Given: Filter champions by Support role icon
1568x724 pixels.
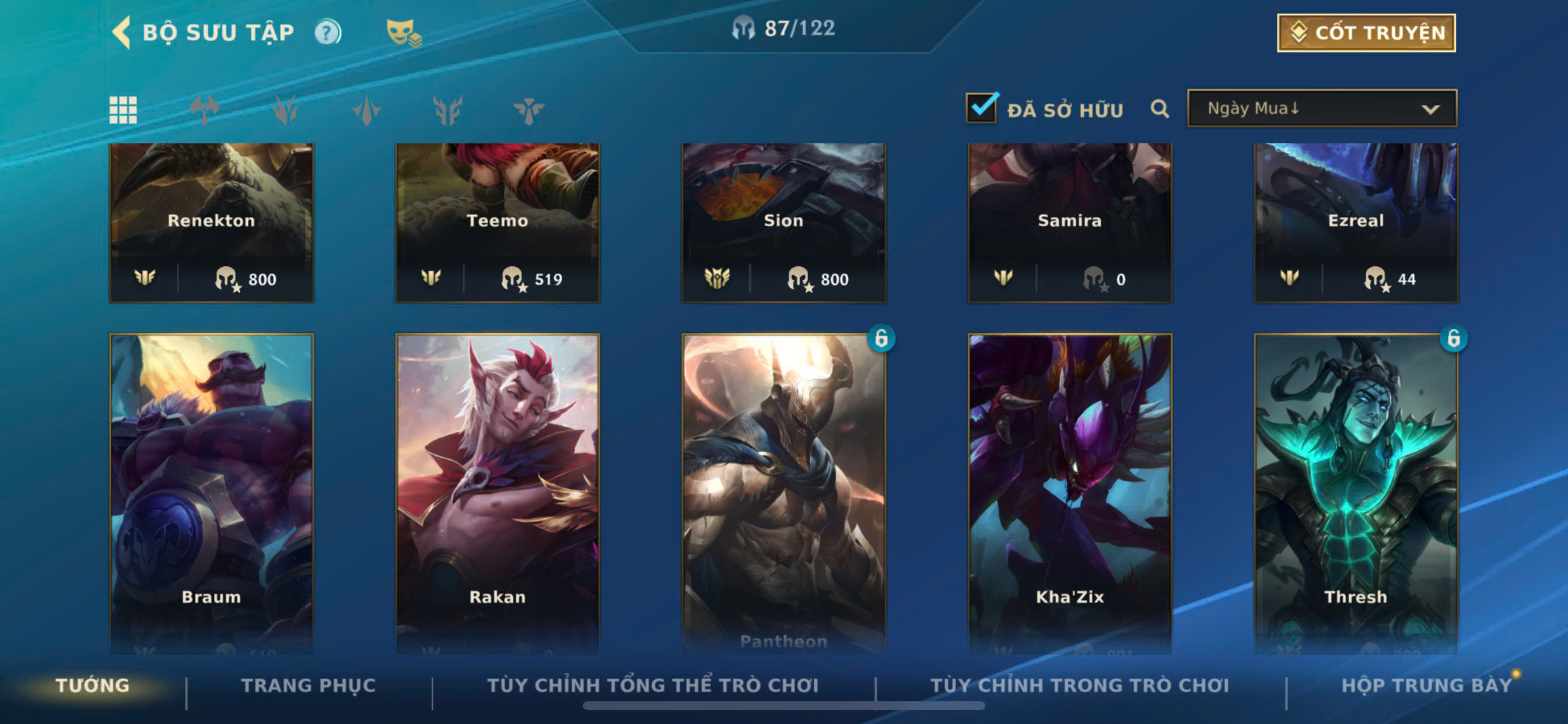Looking at the screenshot, I should tap(528, 110).
